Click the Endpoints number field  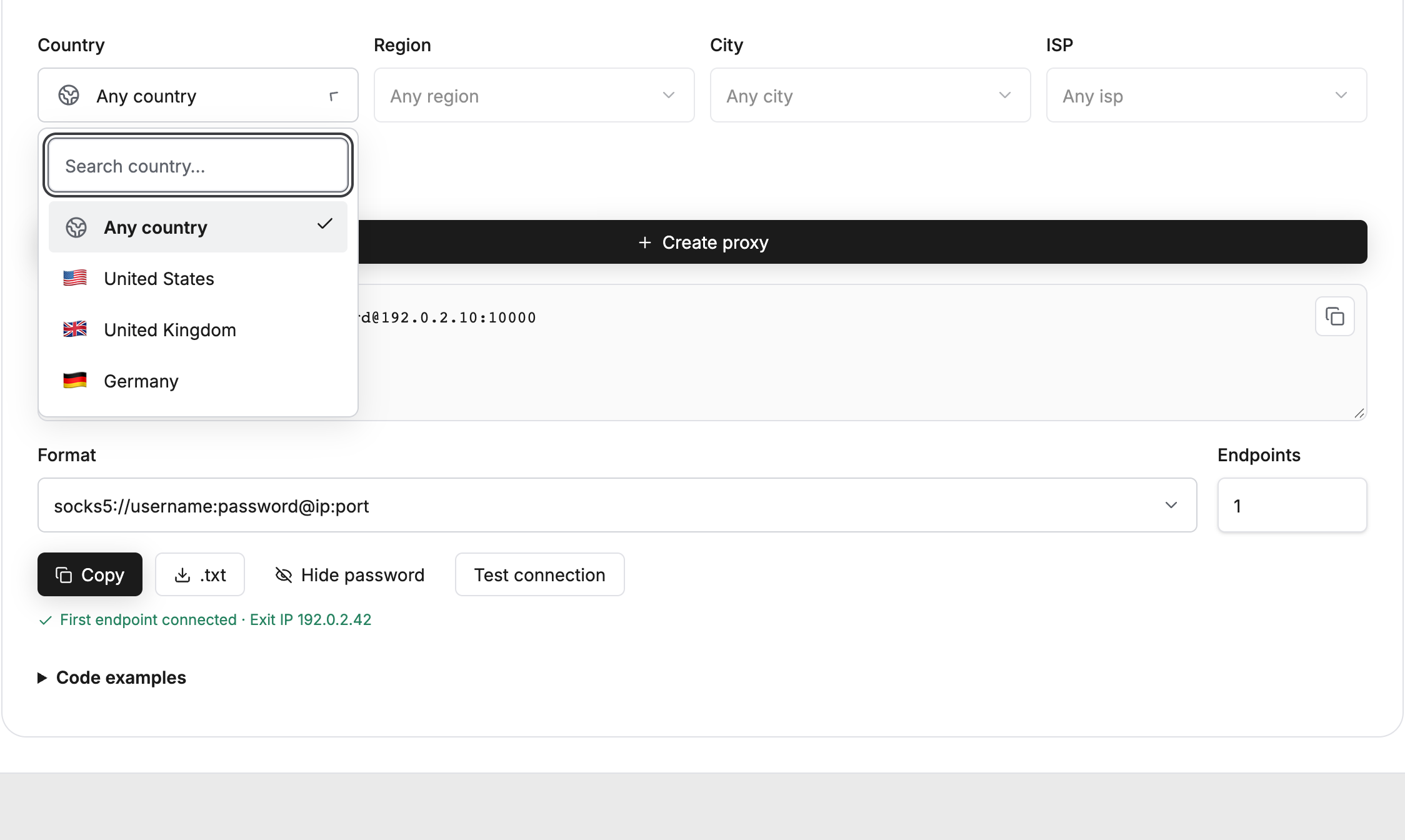tap(1292, 505)
